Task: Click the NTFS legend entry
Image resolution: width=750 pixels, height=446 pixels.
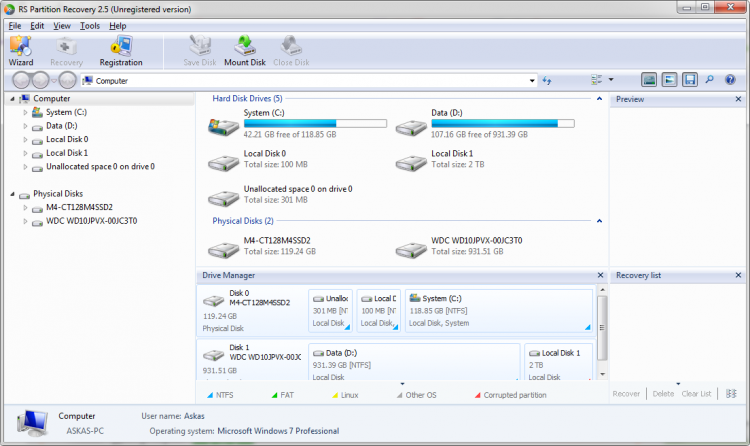Action: pos(221,395)
